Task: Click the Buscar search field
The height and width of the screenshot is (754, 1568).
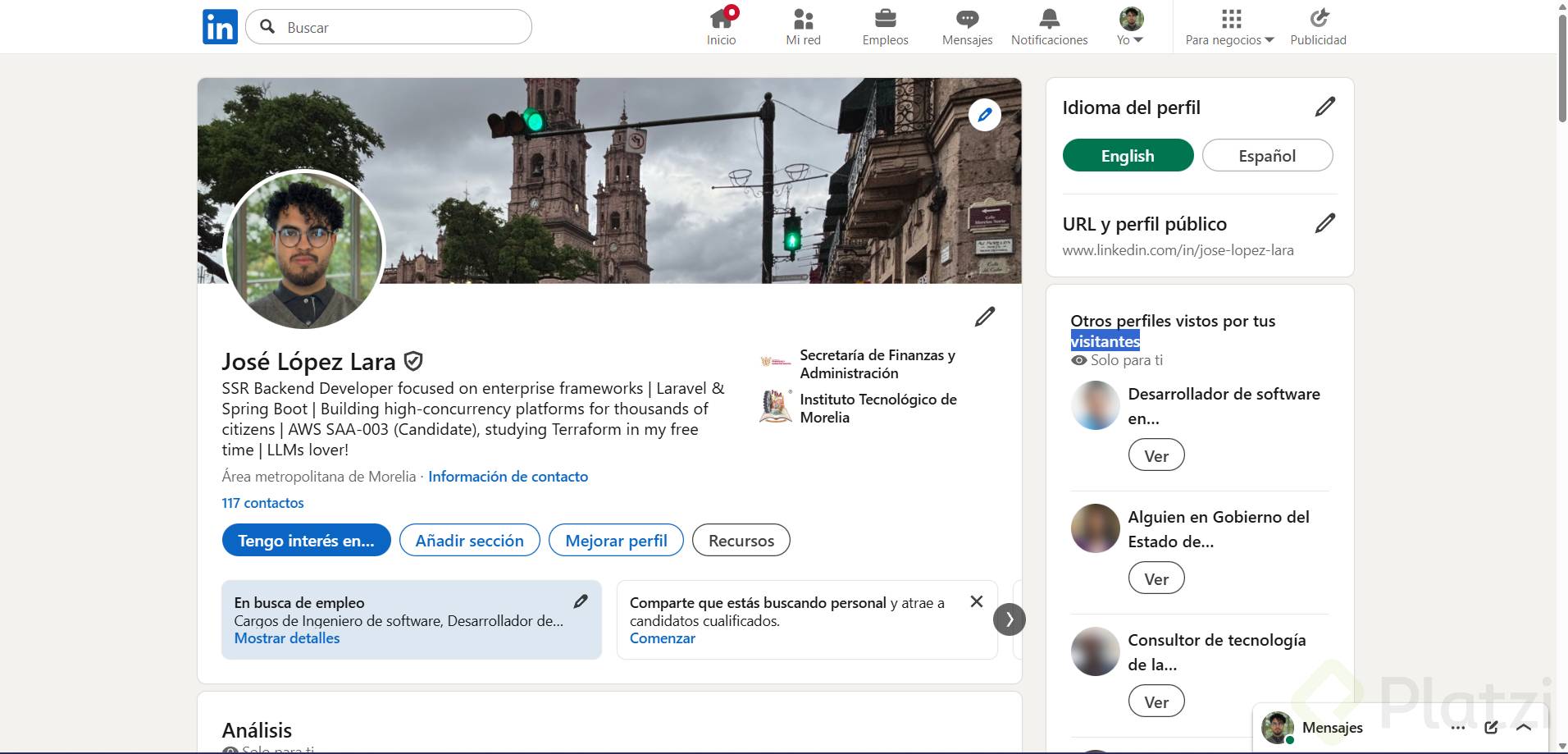Action: (389, 27)
